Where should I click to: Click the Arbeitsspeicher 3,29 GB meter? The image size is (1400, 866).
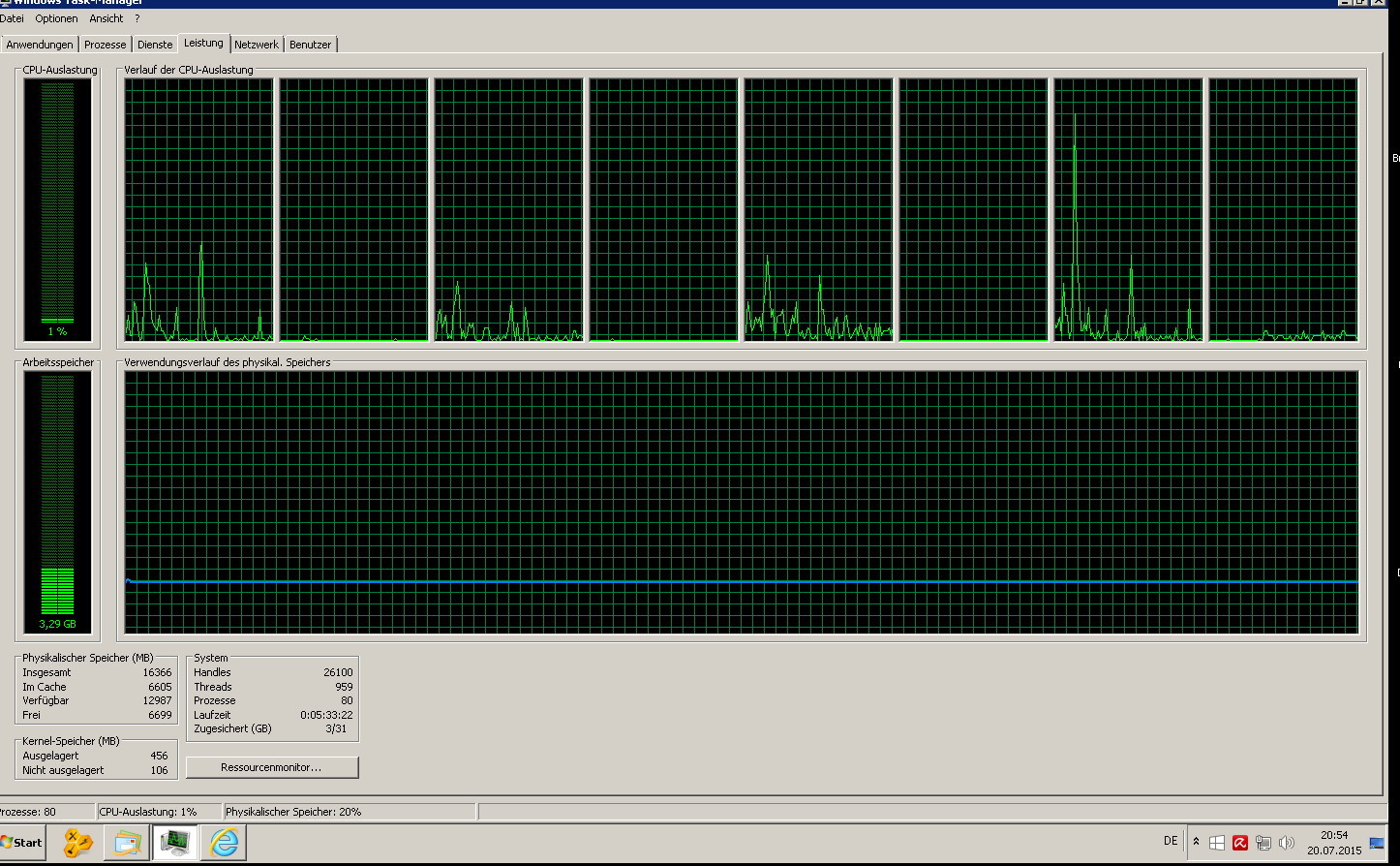pyautogui.click(x=58, y=503)
